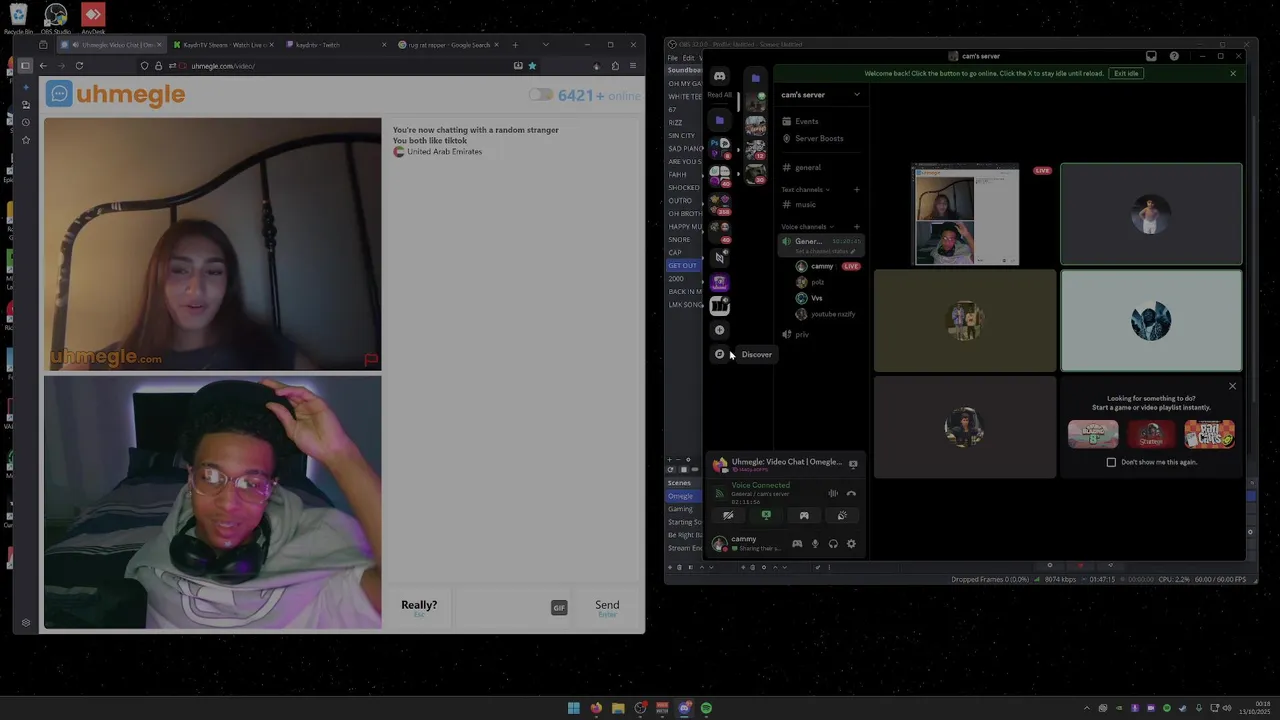Play GET OUT soundboard item
The image size is (1280, 720).
pos(683,266)
